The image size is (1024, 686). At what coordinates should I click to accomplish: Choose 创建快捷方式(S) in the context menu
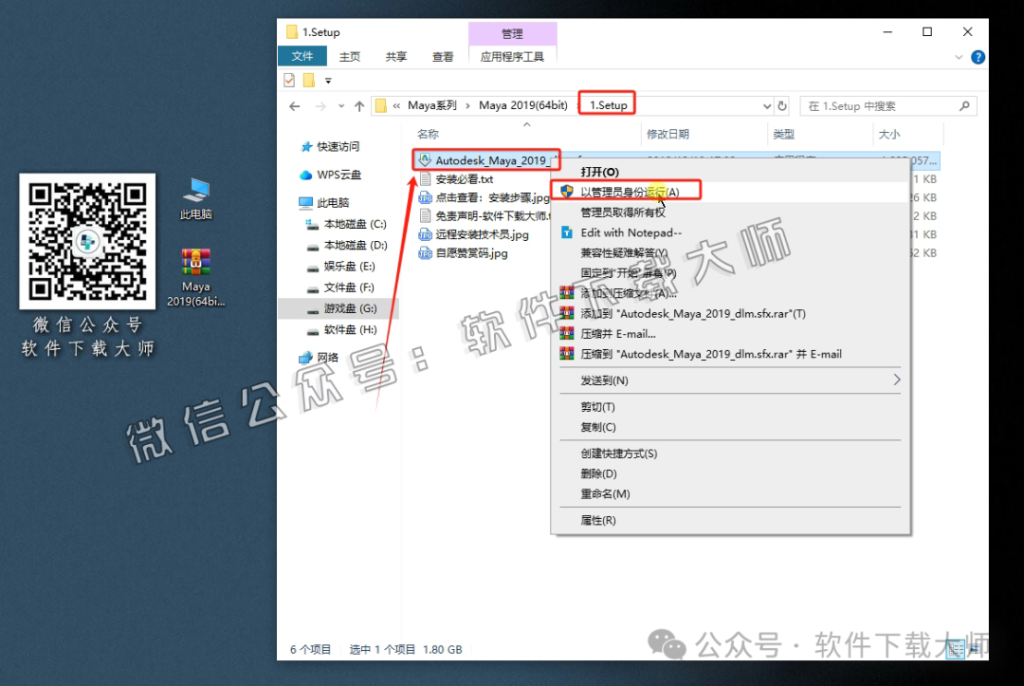click(x=618, y=453)
